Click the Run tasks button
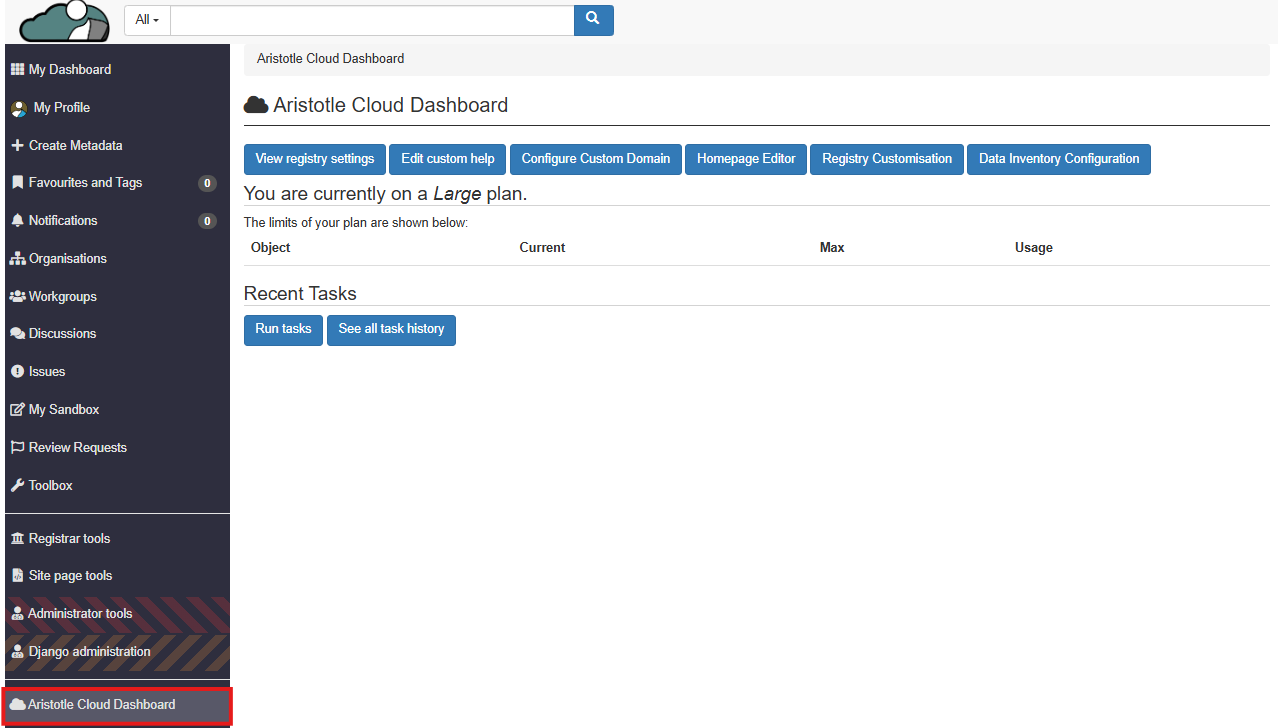This screenshot has height=728, width=1278. pos(283,329)
